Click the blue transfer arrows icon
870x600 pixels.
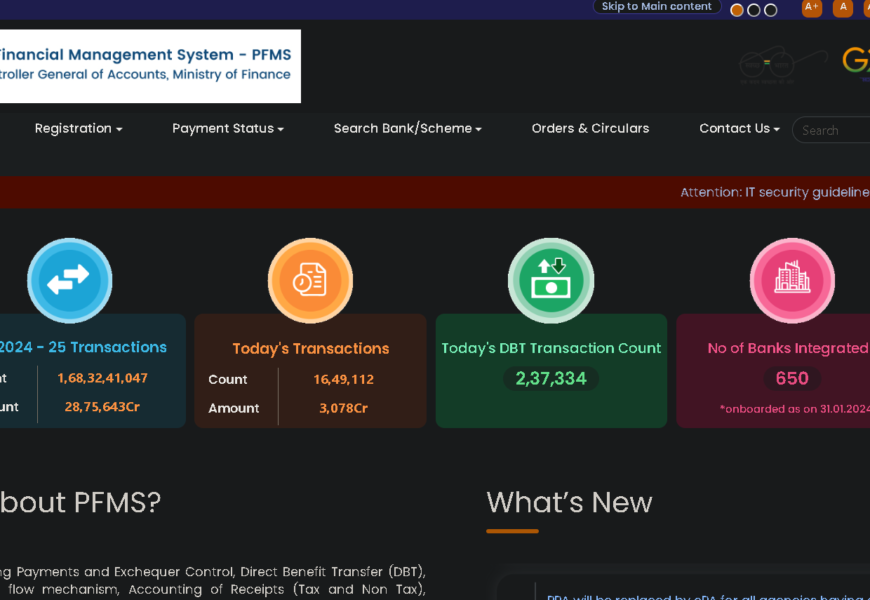pos(69,281)
